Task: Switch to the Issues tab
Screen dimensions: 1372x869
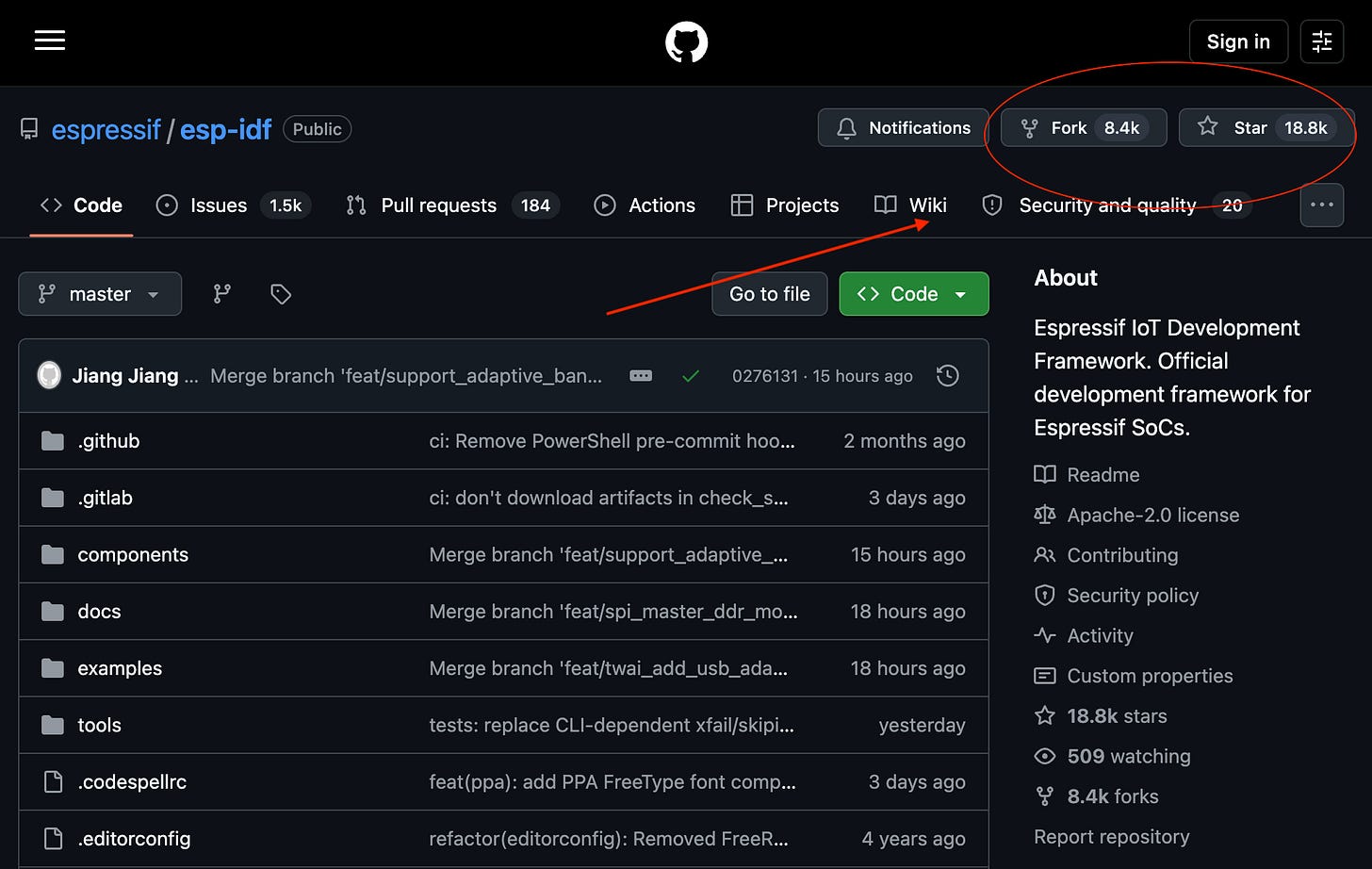Action: [x=233, y=205]
